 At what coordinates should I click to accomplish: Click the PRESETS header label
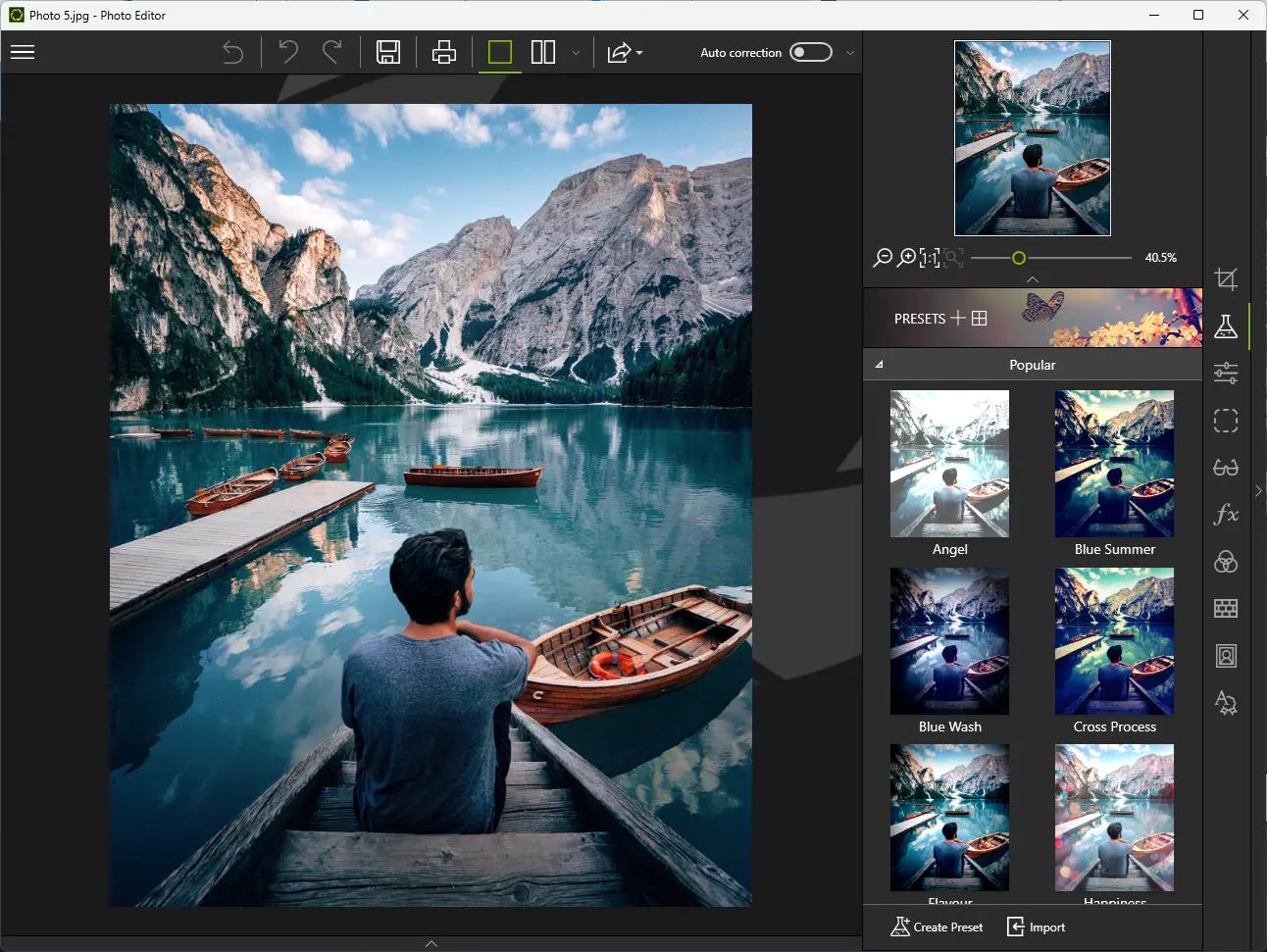click(920, 318)
